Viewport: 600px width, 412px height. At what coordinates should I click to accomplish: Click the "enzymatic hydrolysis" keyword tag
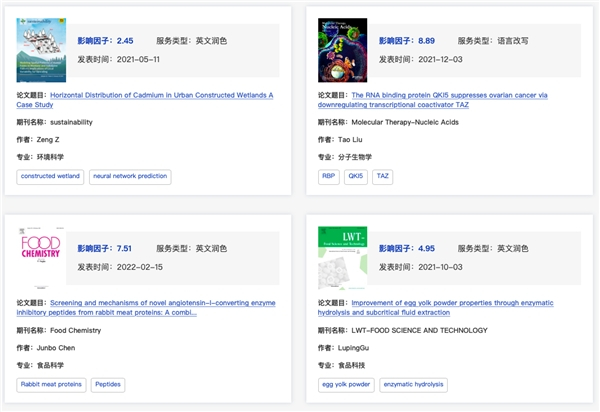tap(414, 384)
